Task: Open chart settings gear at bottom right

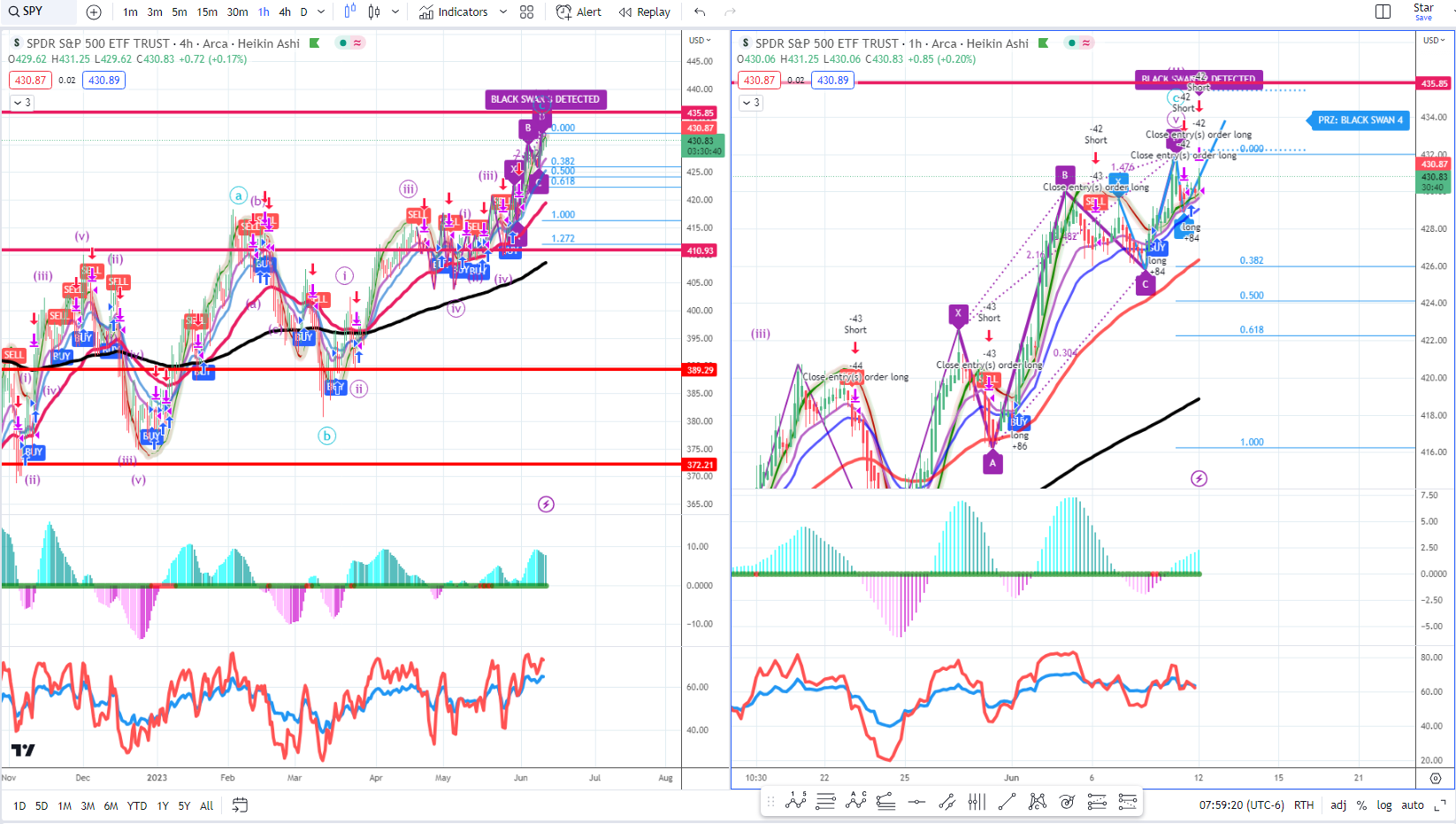Action: 1436,778
